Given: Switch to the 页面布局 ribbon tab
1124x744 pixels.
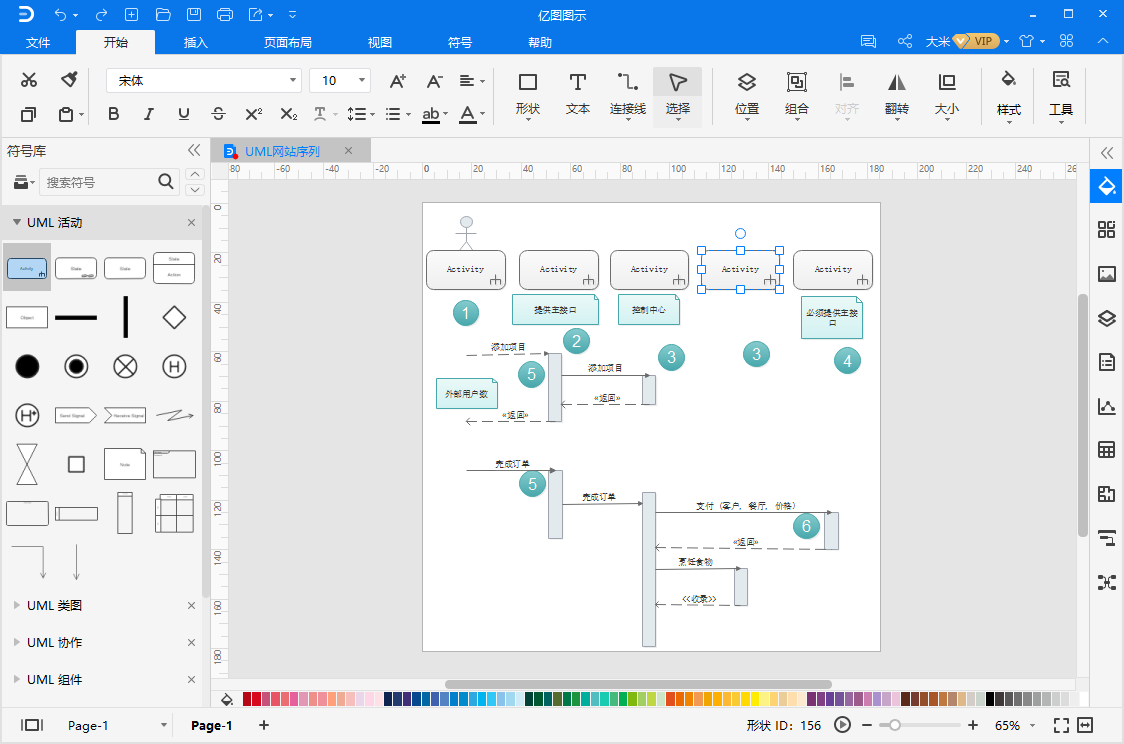Looking at the screenshot, I should click(287, 42).
